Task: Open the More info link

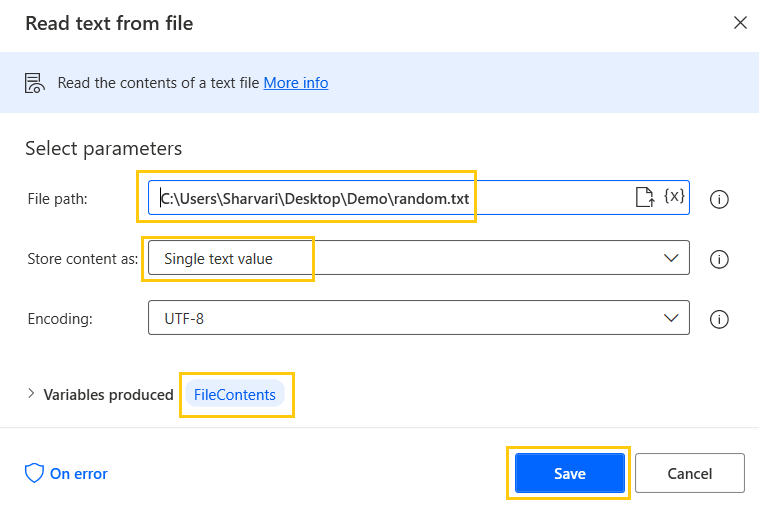Action: [x=296, y=83]
